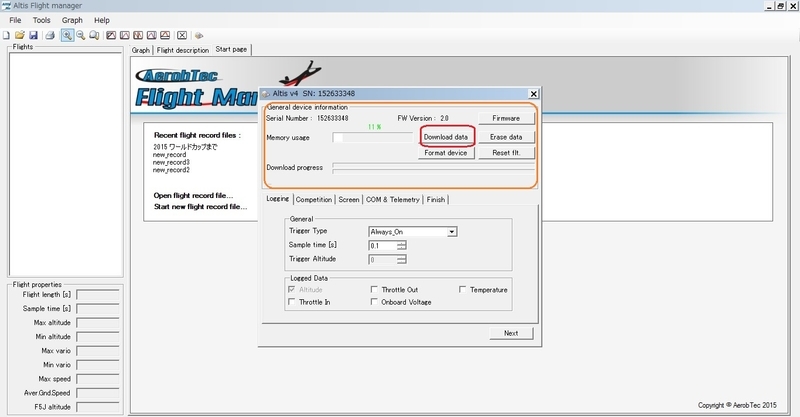Click the Firmware button
The height and width of the screenshot is (417, 800).
506,118
